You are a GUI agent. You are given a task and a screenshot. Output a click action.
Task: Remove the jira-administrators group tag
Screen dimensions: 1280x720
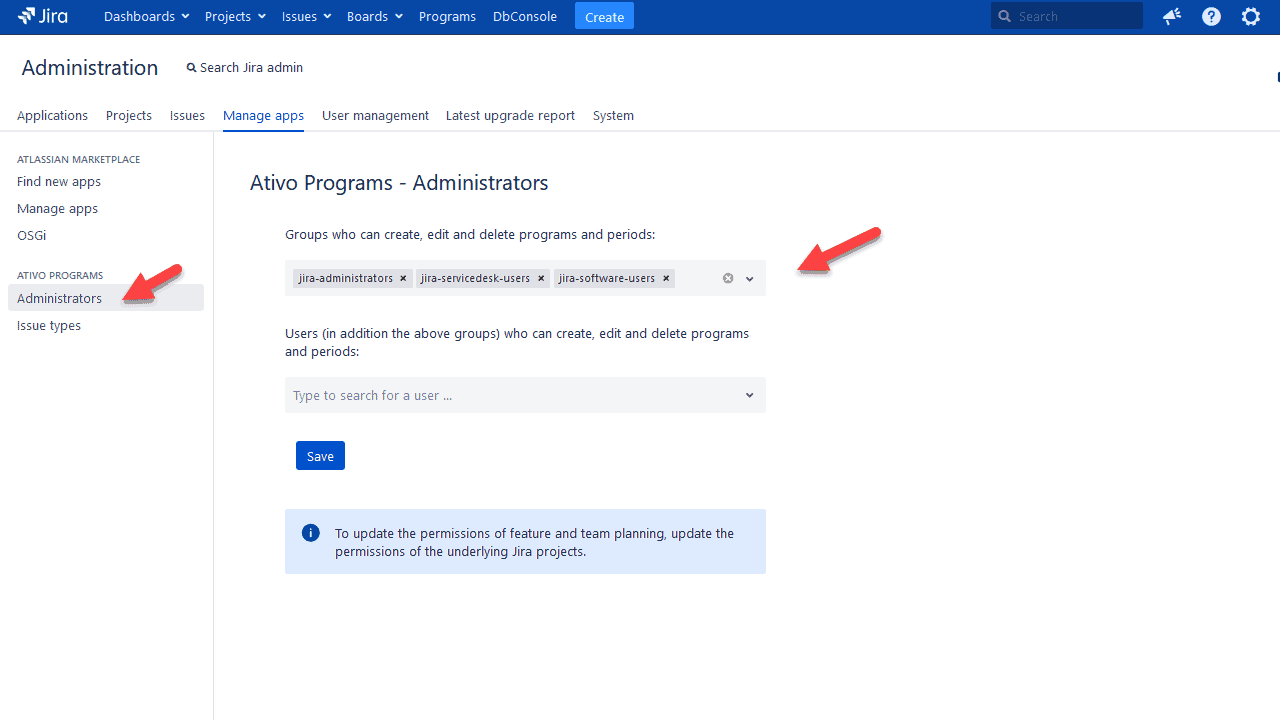(403, 278)
